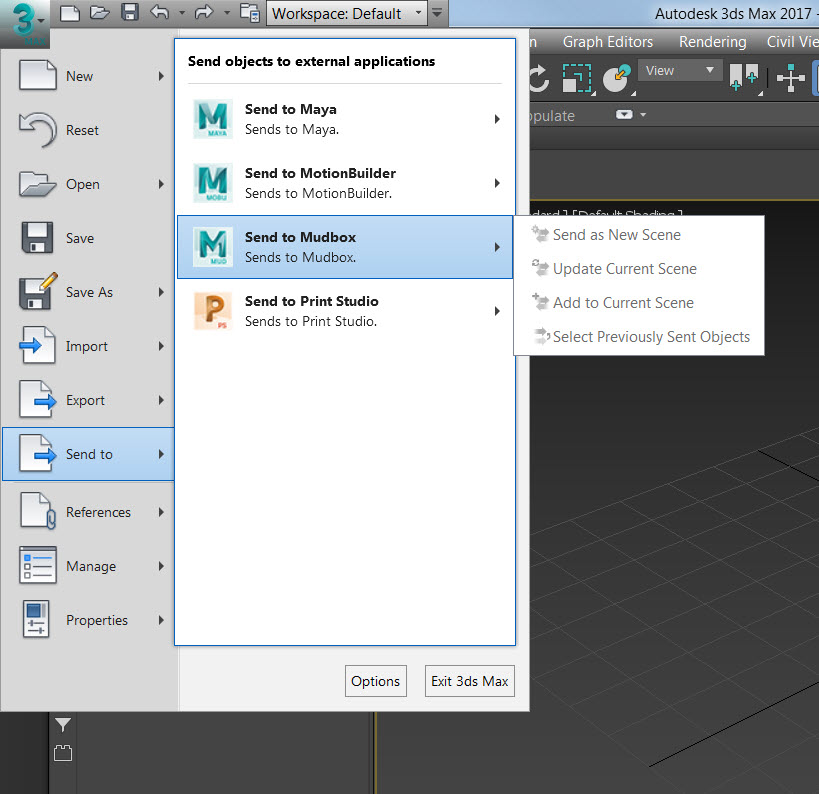The image size is (819, 794).
Task: Choose Open in the application menu
Action: (89, 184)
